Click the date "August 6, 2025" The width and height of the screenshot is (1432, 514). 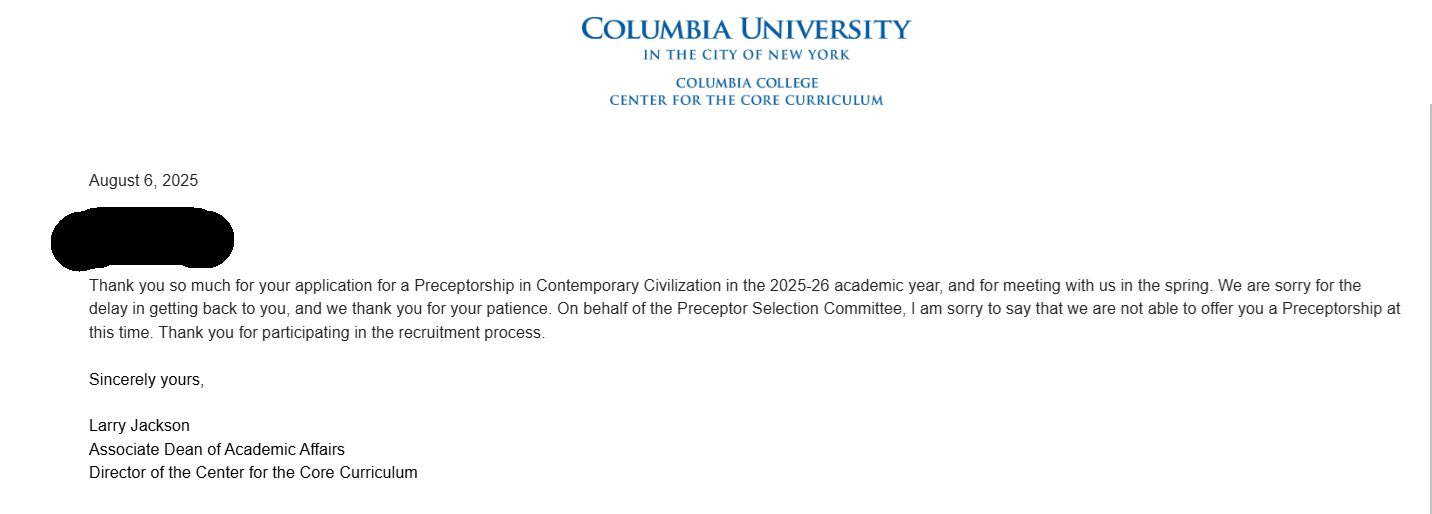[143, 181]
